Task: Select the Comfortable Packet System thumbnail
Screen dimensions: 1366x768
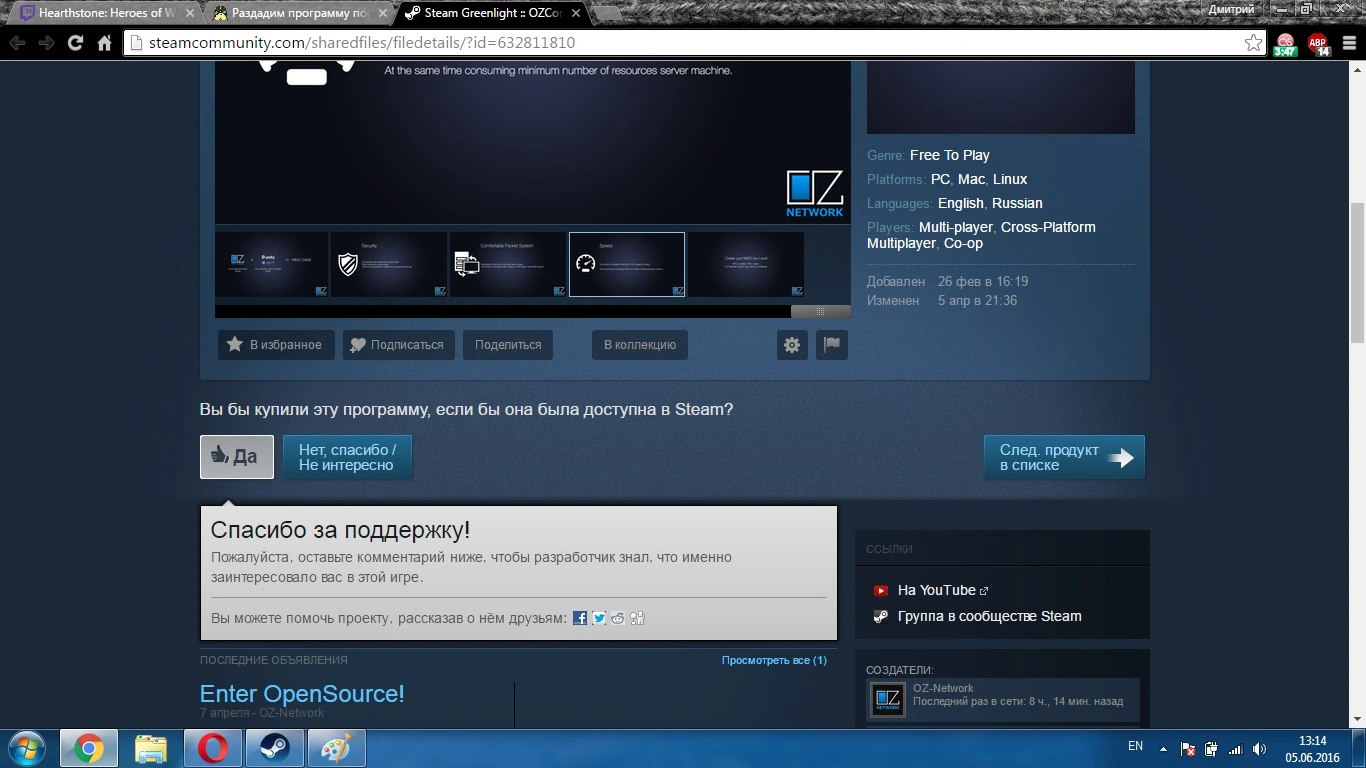Action: 507,264
